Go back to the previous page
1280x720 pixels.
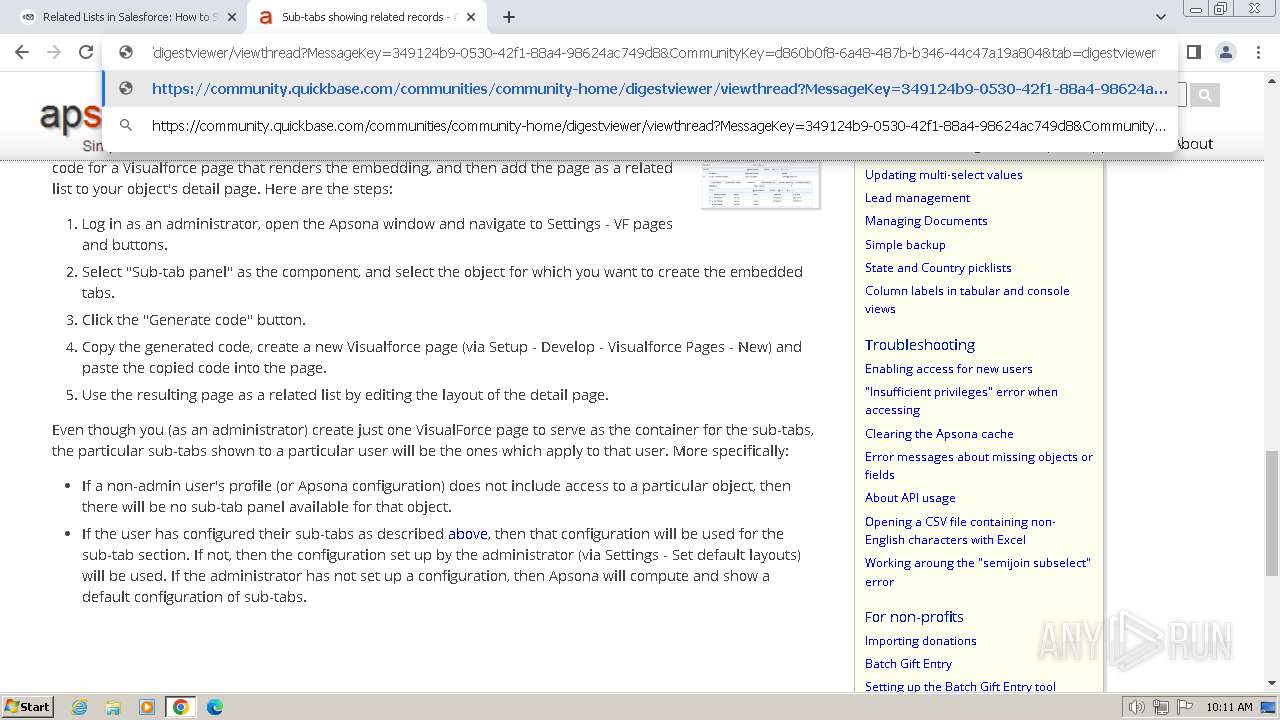click(x=22, y=52)
